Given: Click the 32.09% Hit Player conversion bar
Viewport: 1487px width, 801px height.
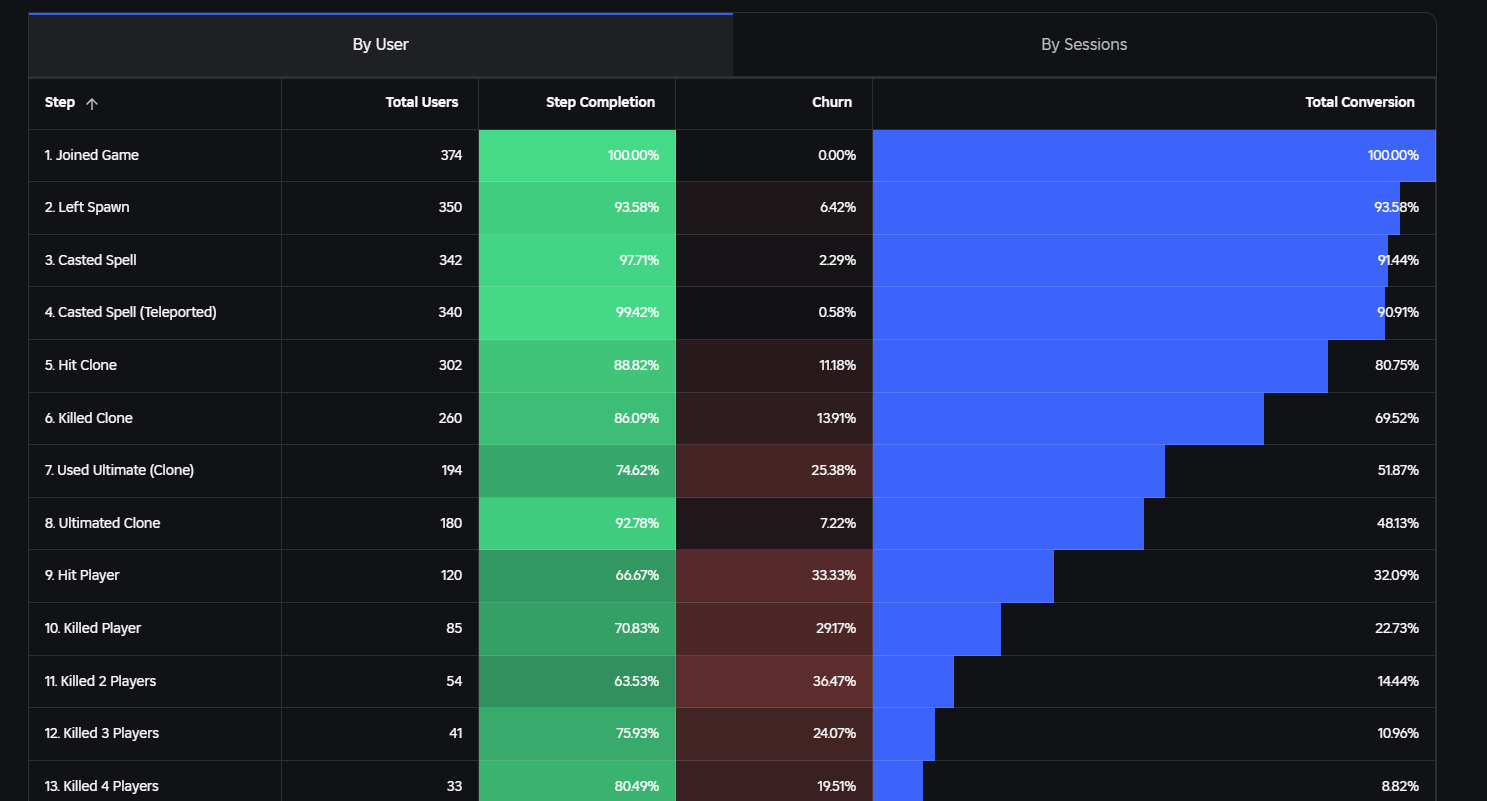Looking at the screenshot, I should point(963,576).
